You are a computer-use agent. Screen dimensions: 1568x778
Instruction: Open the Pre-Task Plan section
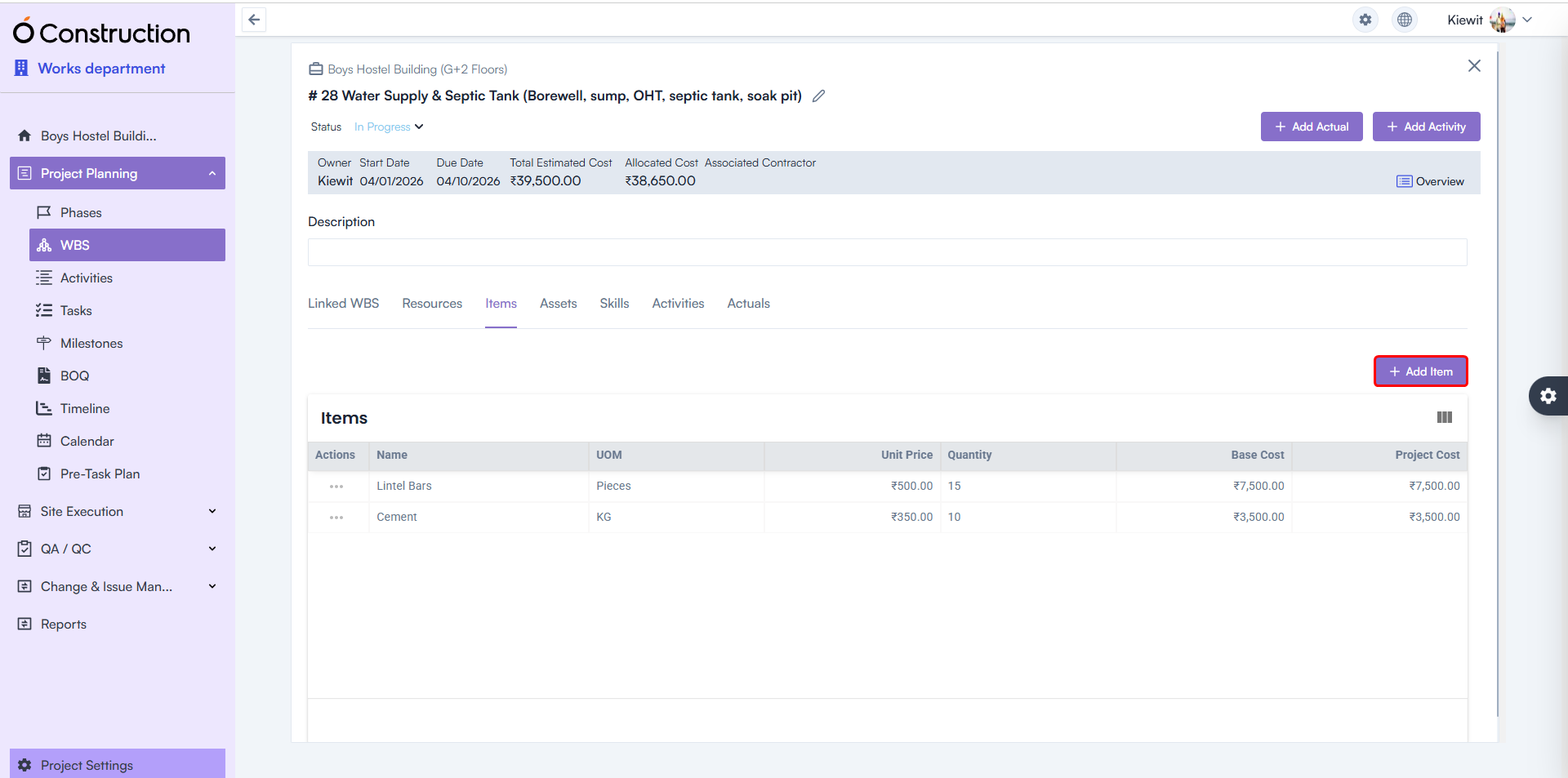point(99,473)
